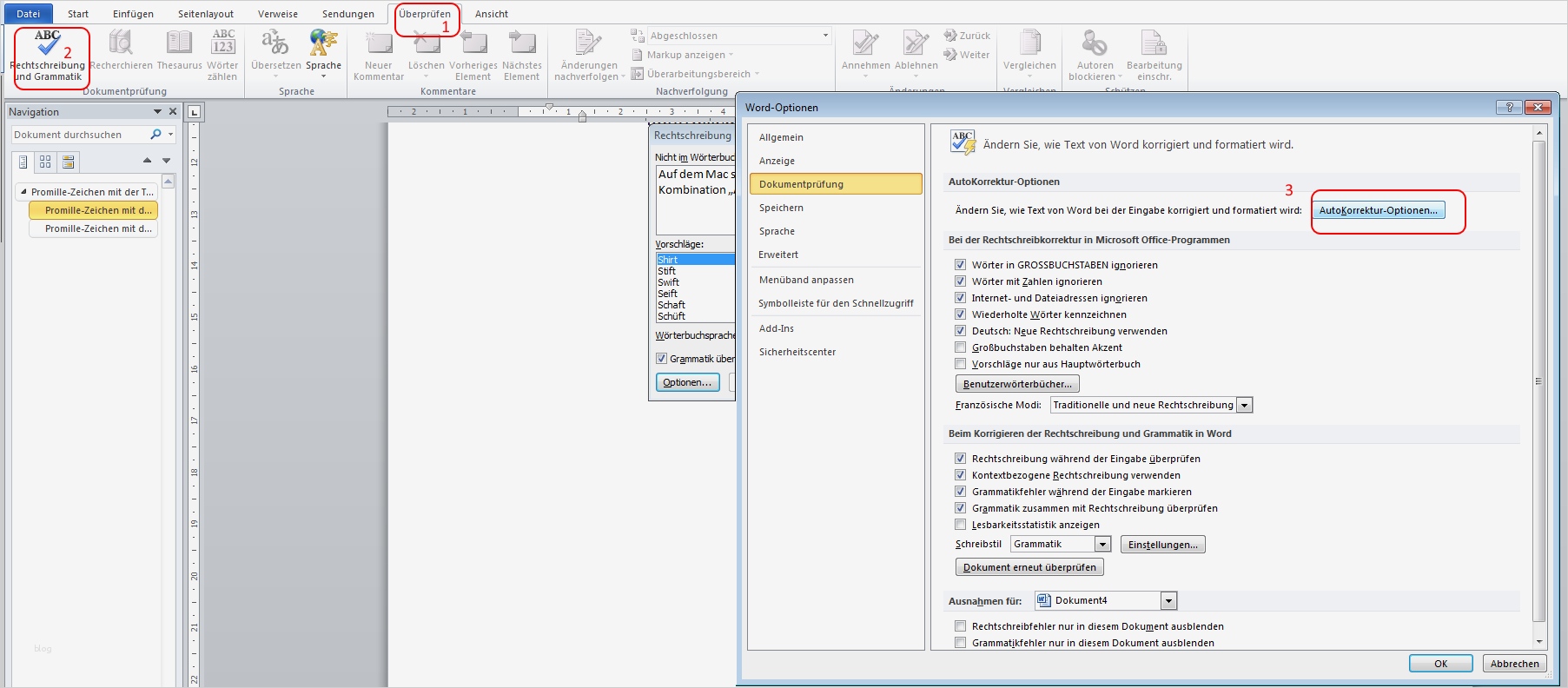Switch to the Einfügen tab
Image resolution: width=1568 pixels, height=688 pixels.
point(133,14)
